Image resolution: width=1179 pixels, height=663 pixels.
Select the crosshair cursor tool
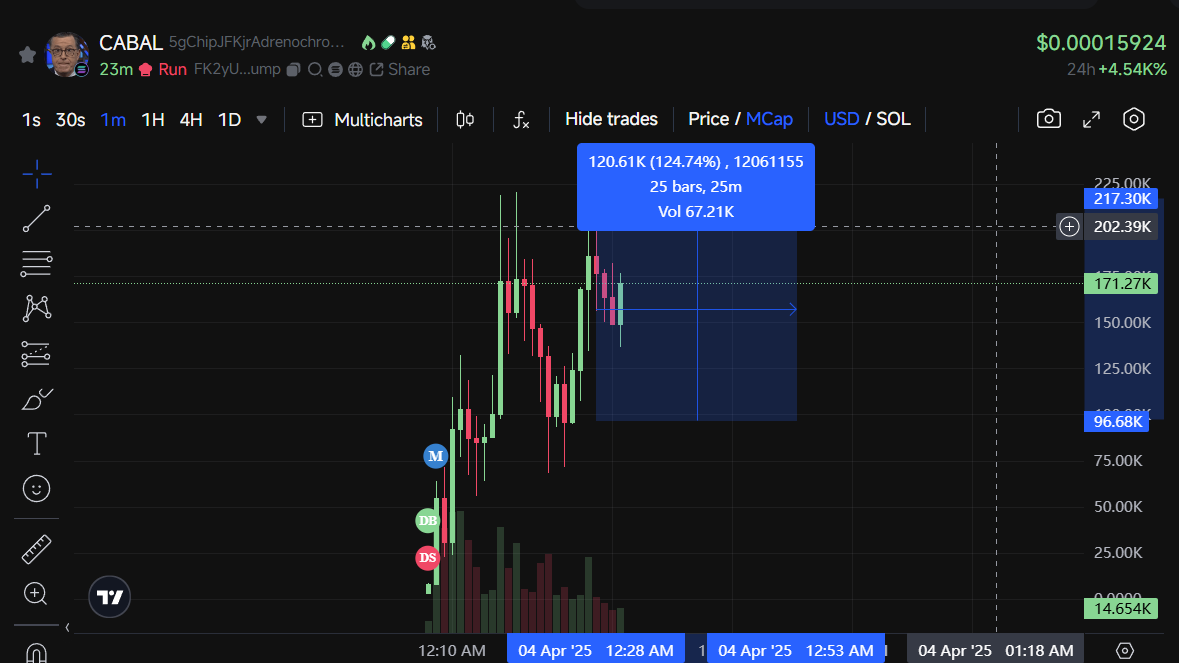(36, 174)
